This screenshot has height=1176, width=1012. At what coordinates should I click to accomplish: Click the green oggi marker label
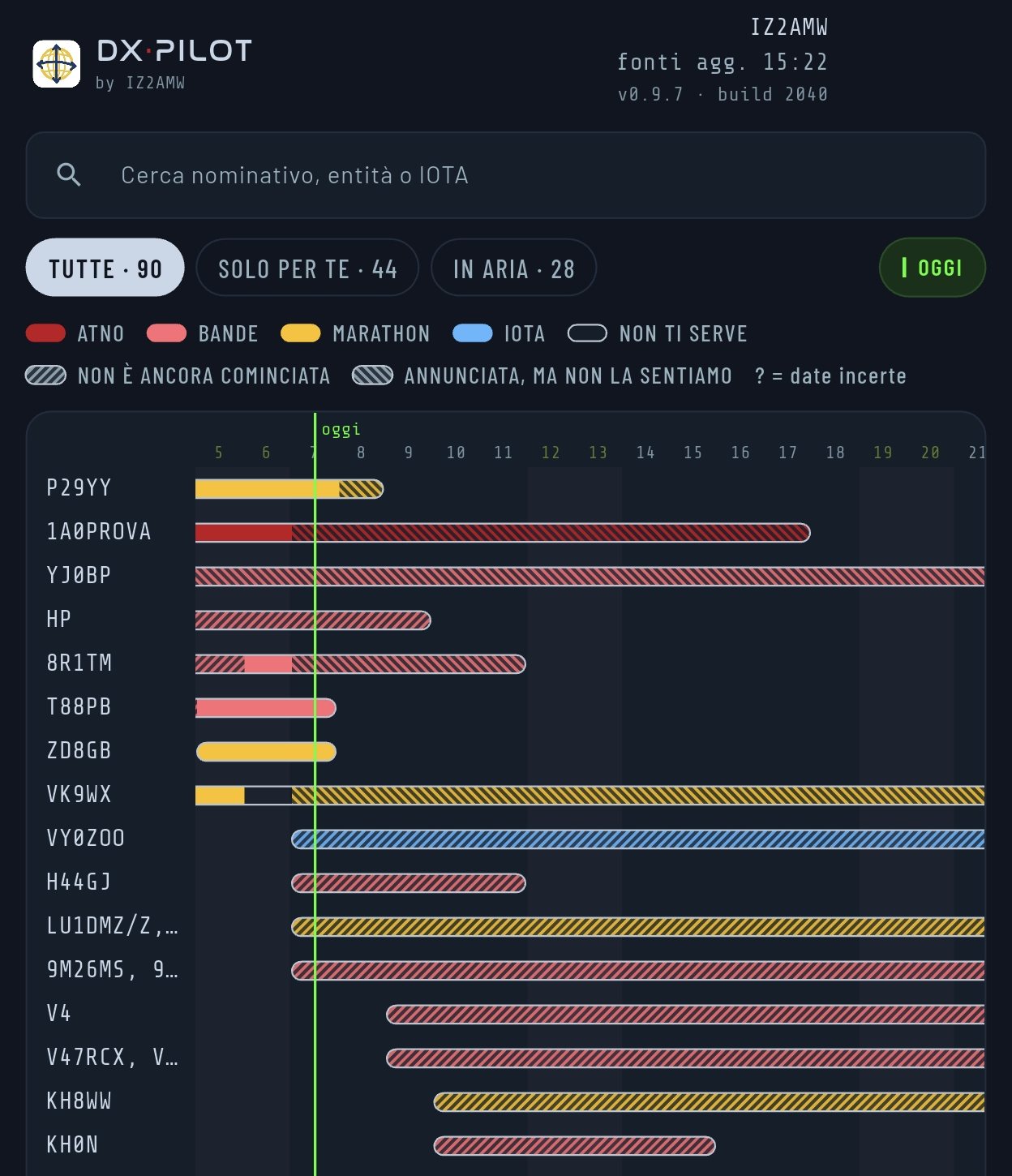[x=341, y=430]
